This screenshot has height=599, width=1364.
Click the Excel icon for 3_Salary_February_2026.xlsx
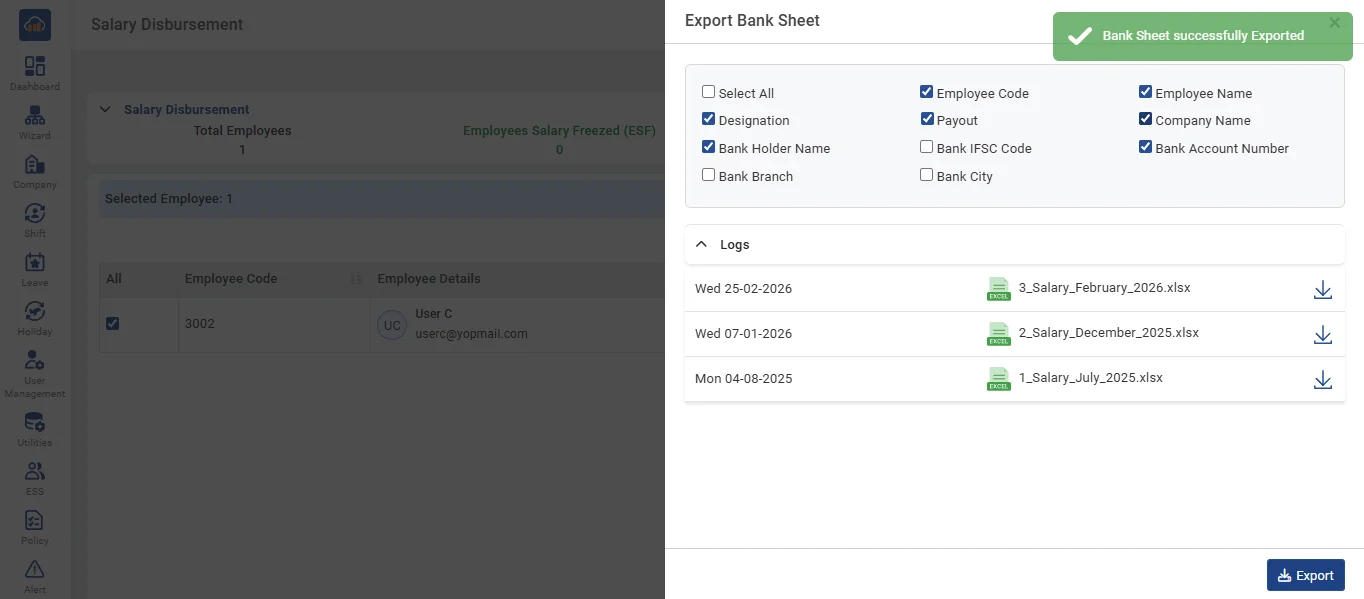click(998, 289)
